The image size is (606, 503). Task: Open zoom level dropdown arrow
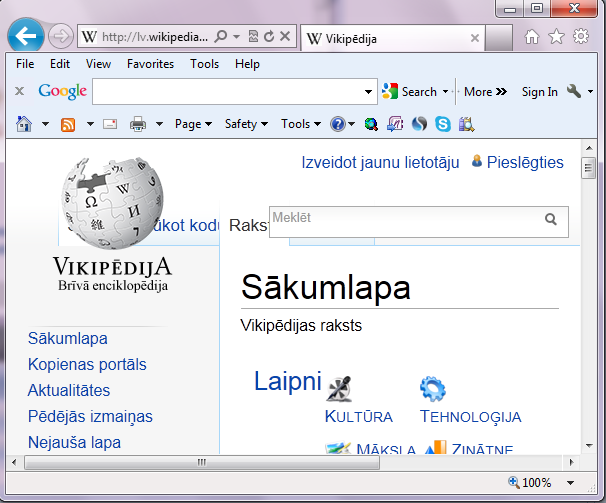click(570, 483)
